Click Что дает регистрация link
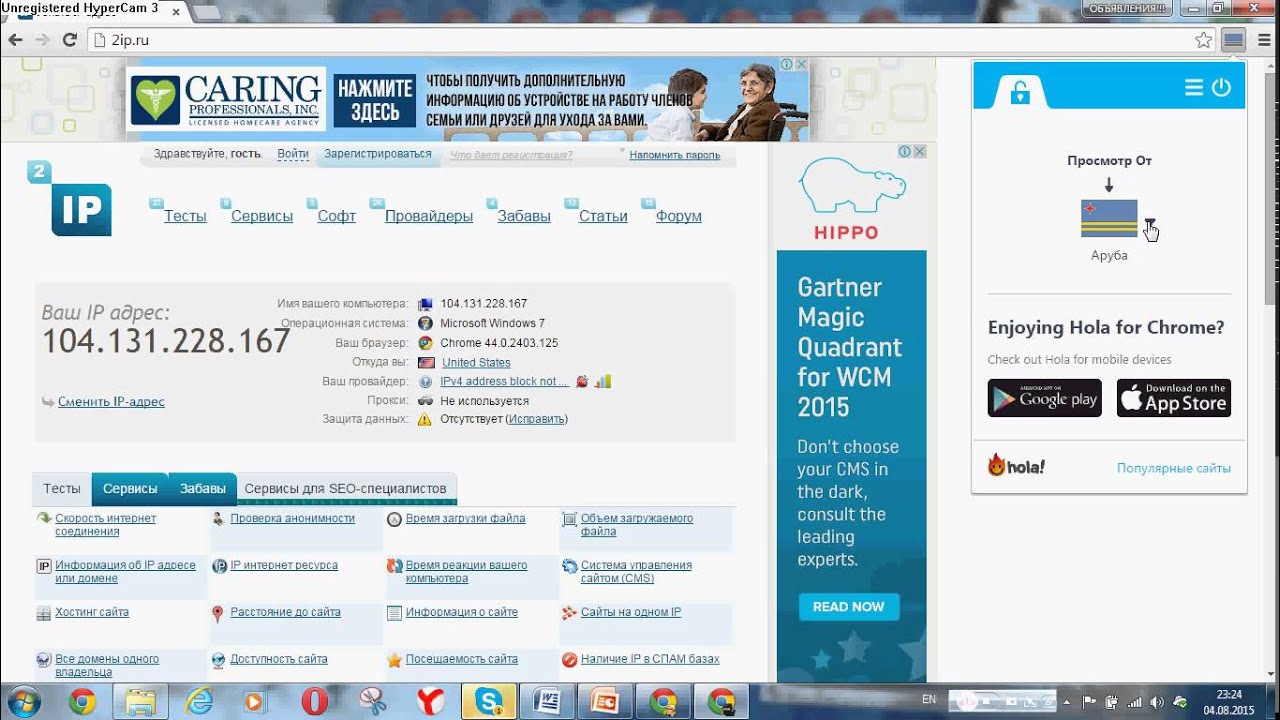The height and width of the screenshot is (720, 1280). coord(511,155)
